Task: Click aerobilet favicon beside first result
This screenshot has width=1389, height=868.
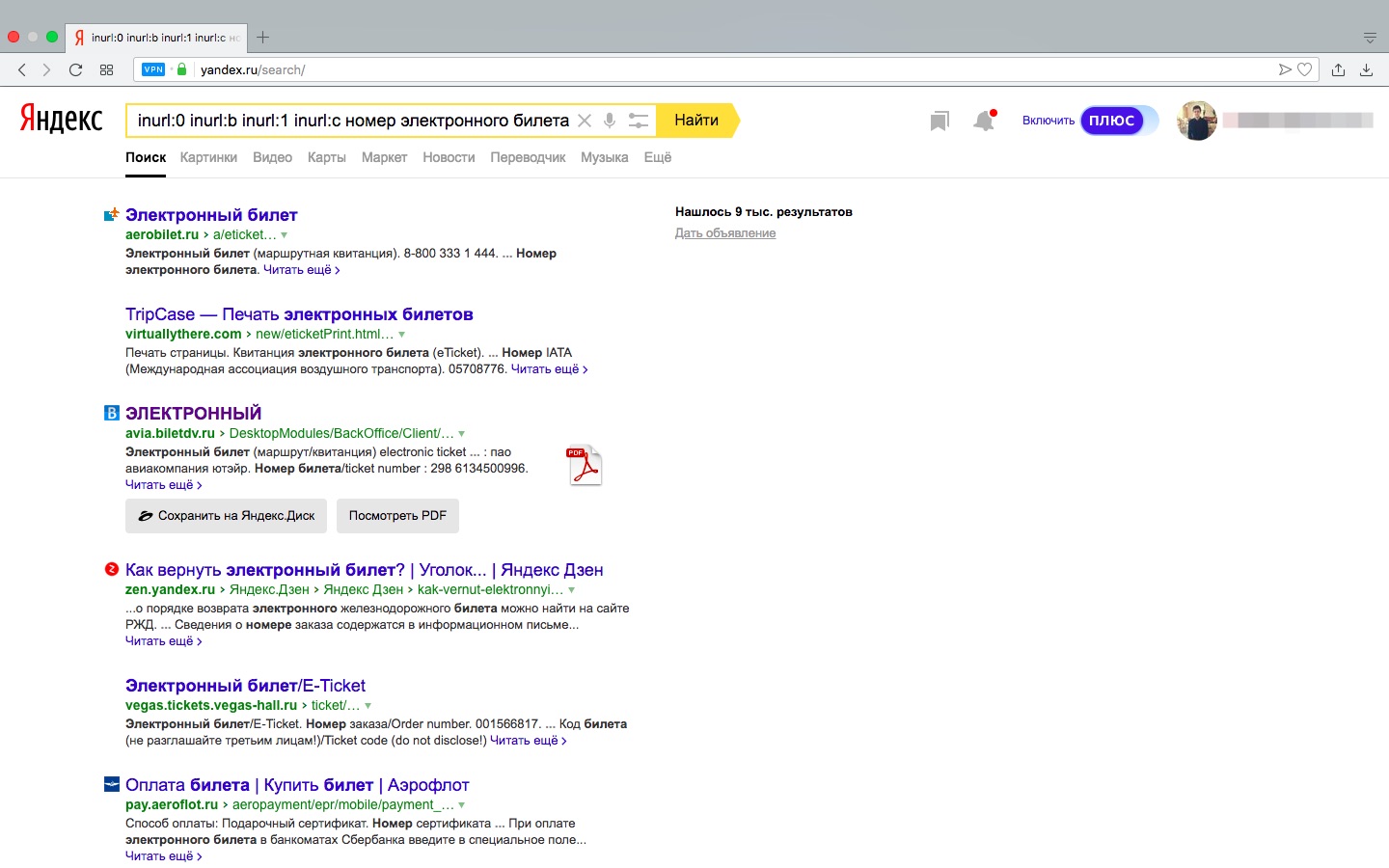Action: click(112, 215)
